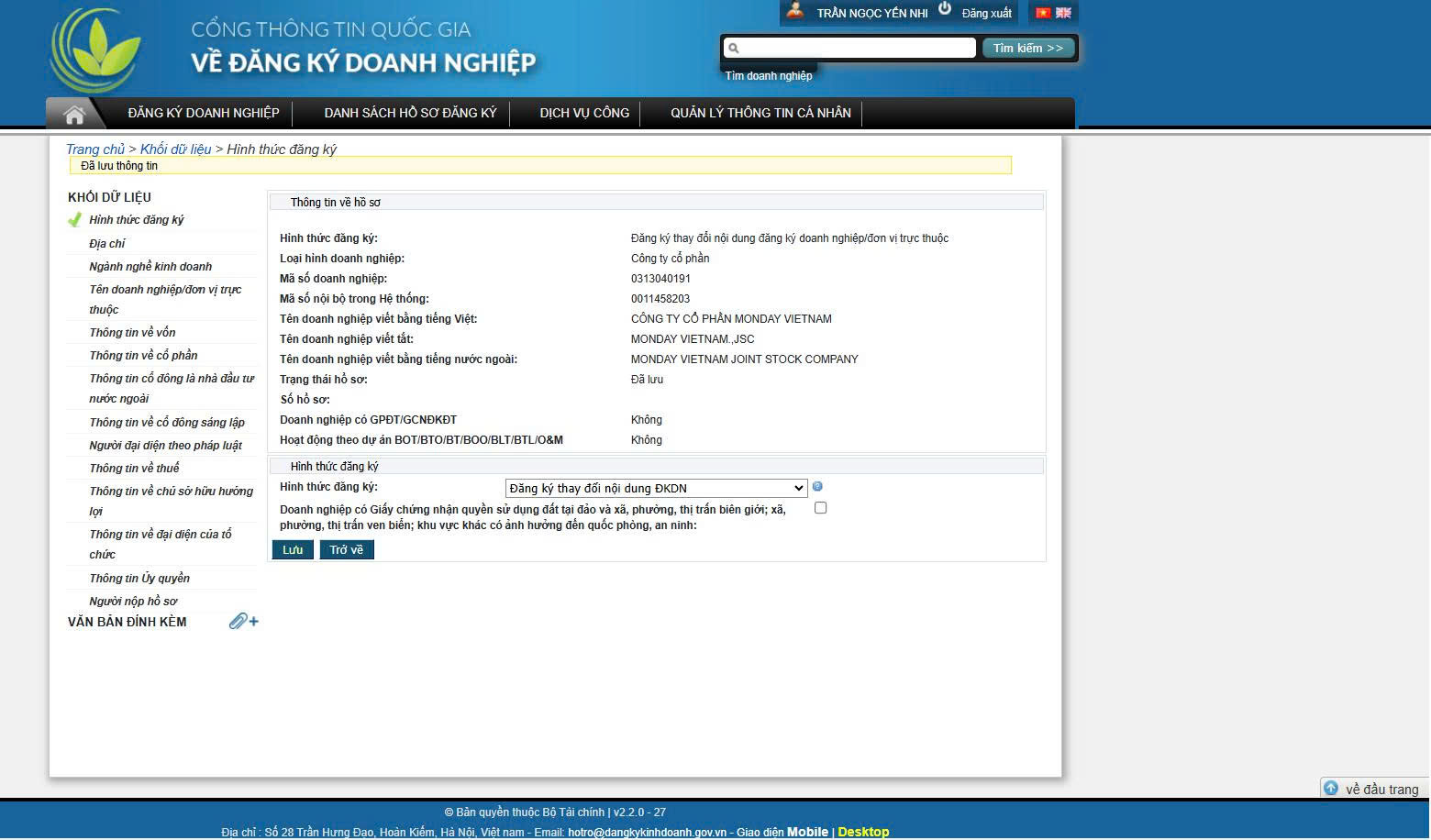The width and height of the screenshot is (1431, 840).
Task: Click the portal leaf logo
Action: click(96, 52)
